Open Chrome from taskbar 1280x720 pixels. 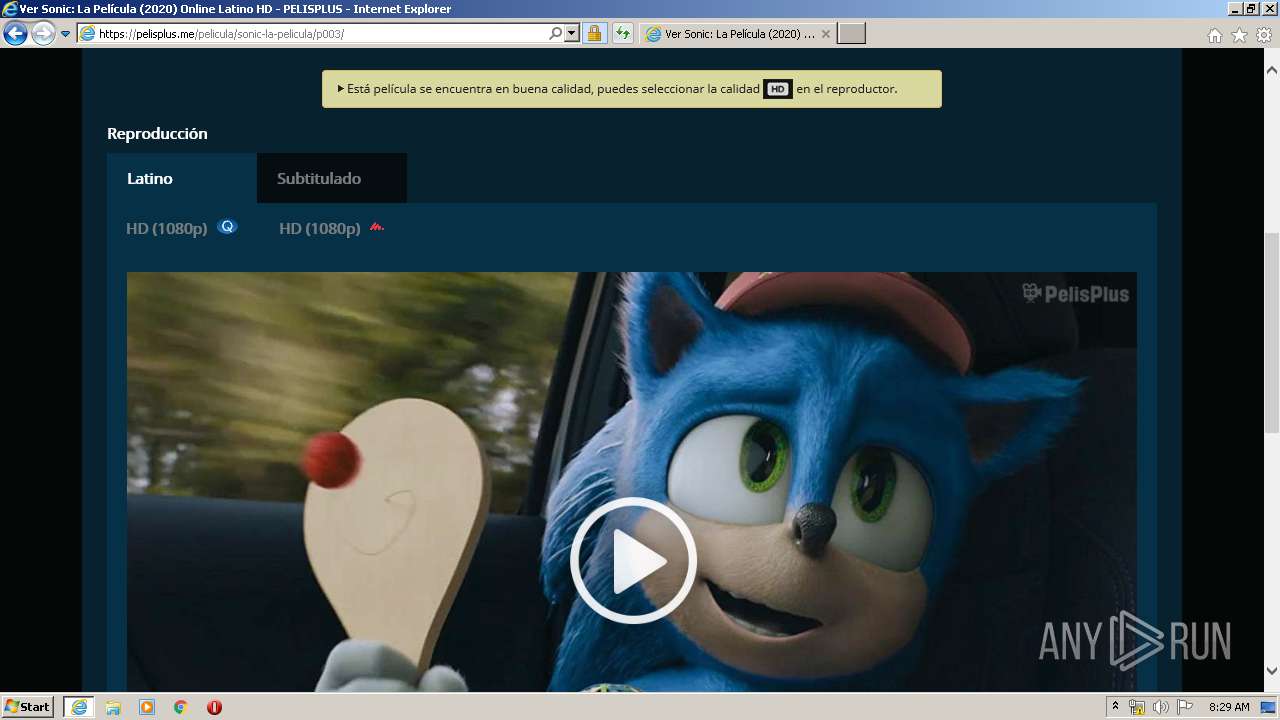click(x=181, y=707)
